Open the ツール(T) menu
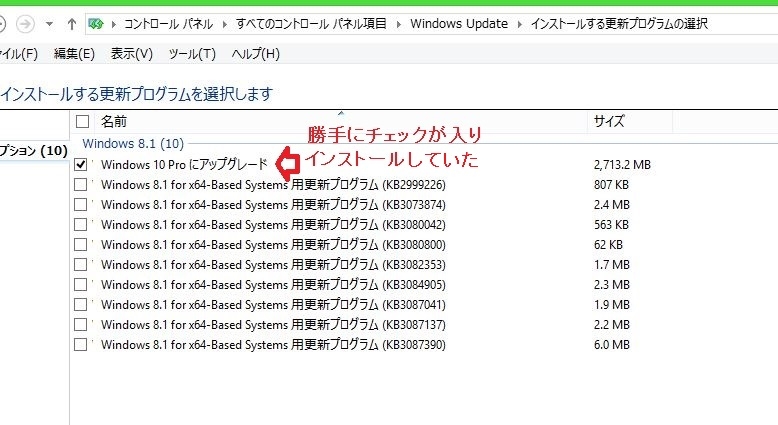Viewport: 778px width, 425px height. (192, 54)
